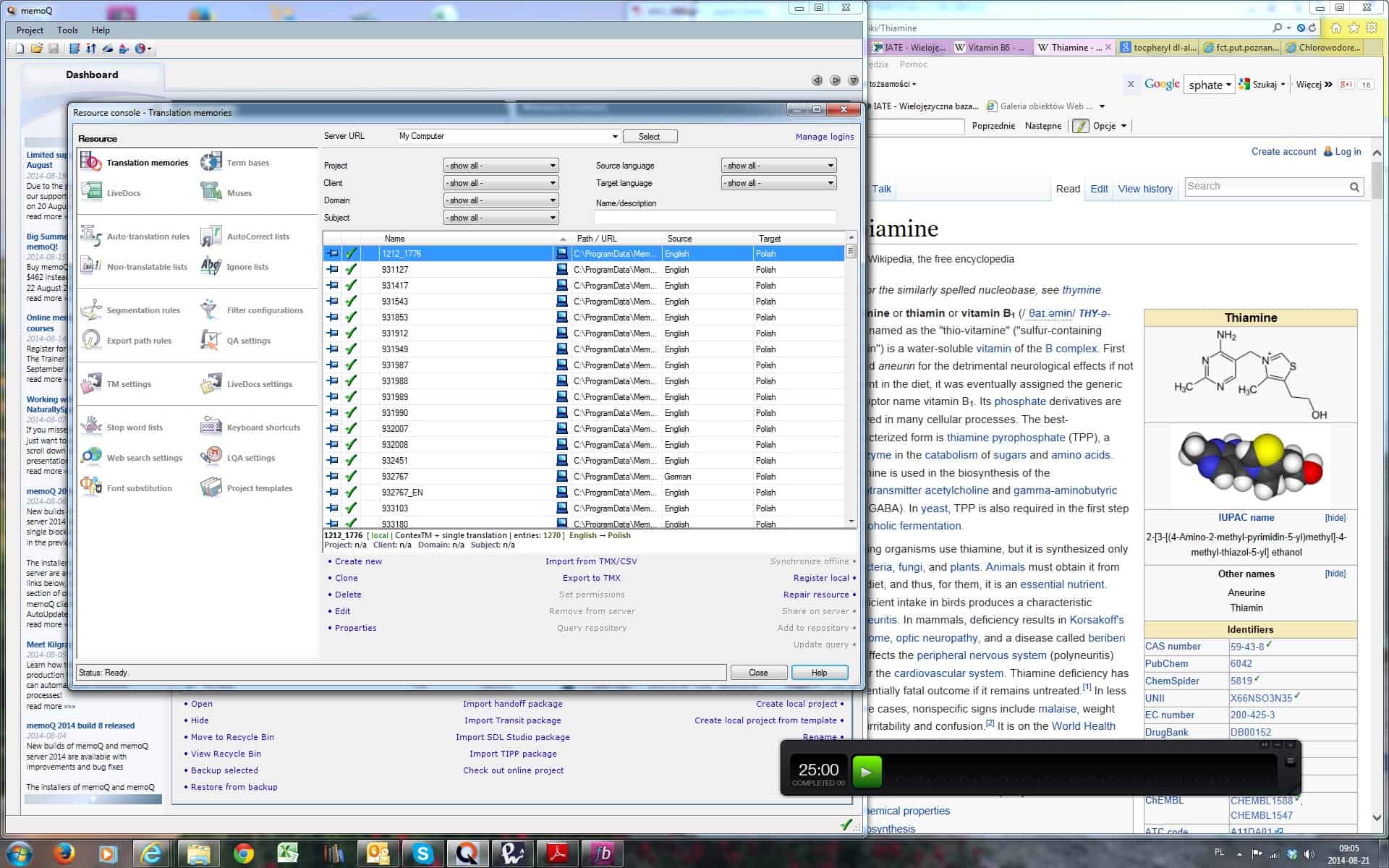Click Name/description filter field

[715, 217]
